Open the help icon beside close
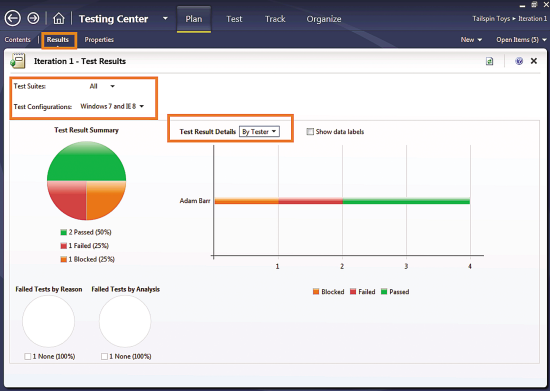 pyautogui.click(x=519, y=61)
